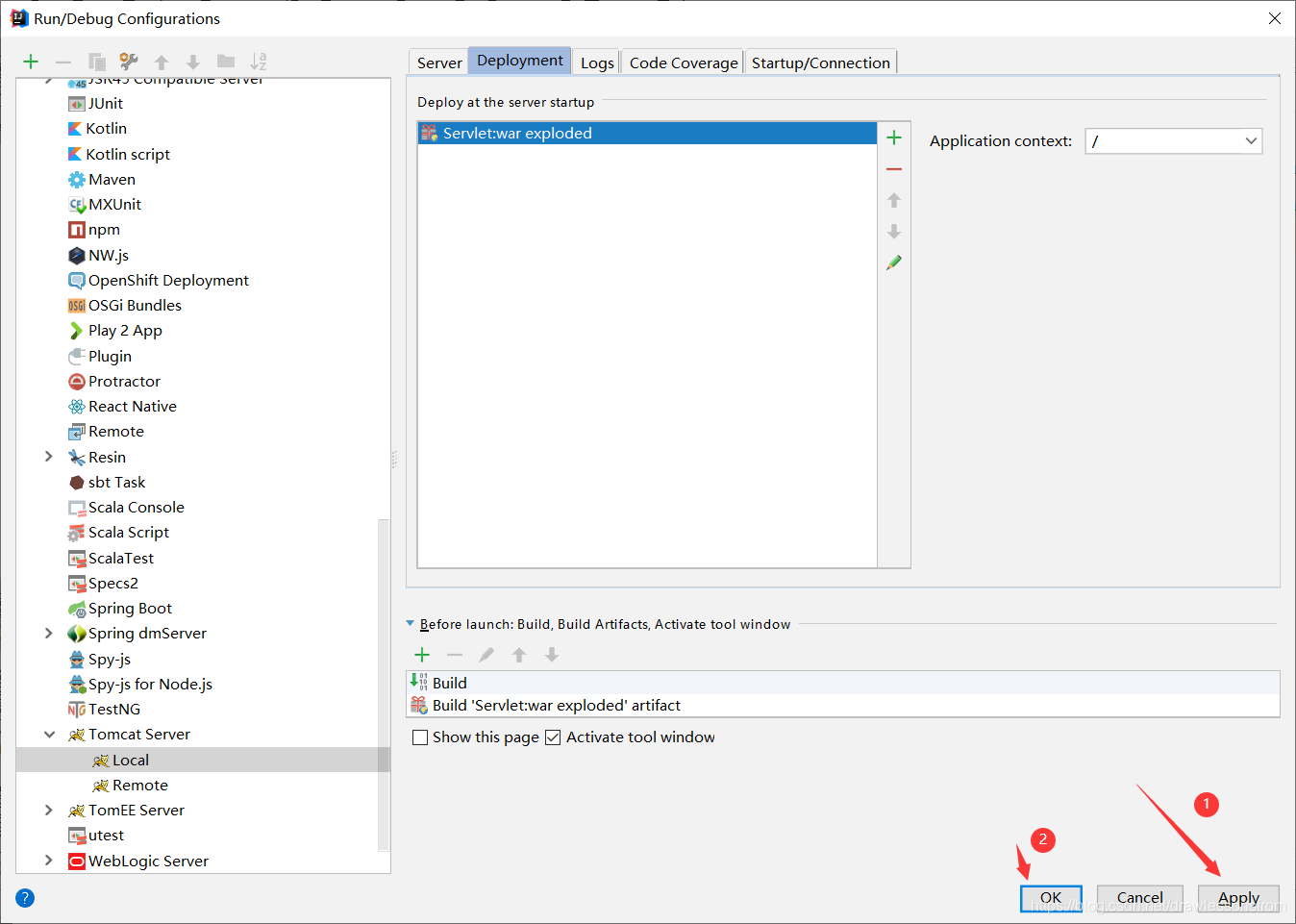Open edit defaults wrench icon
Viewport: 1296px width, 924px height.
[129, 62]
